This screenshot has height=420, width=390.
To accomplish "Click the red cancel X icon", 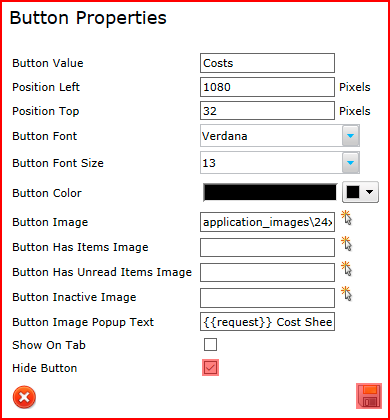I will pos(24,397).
